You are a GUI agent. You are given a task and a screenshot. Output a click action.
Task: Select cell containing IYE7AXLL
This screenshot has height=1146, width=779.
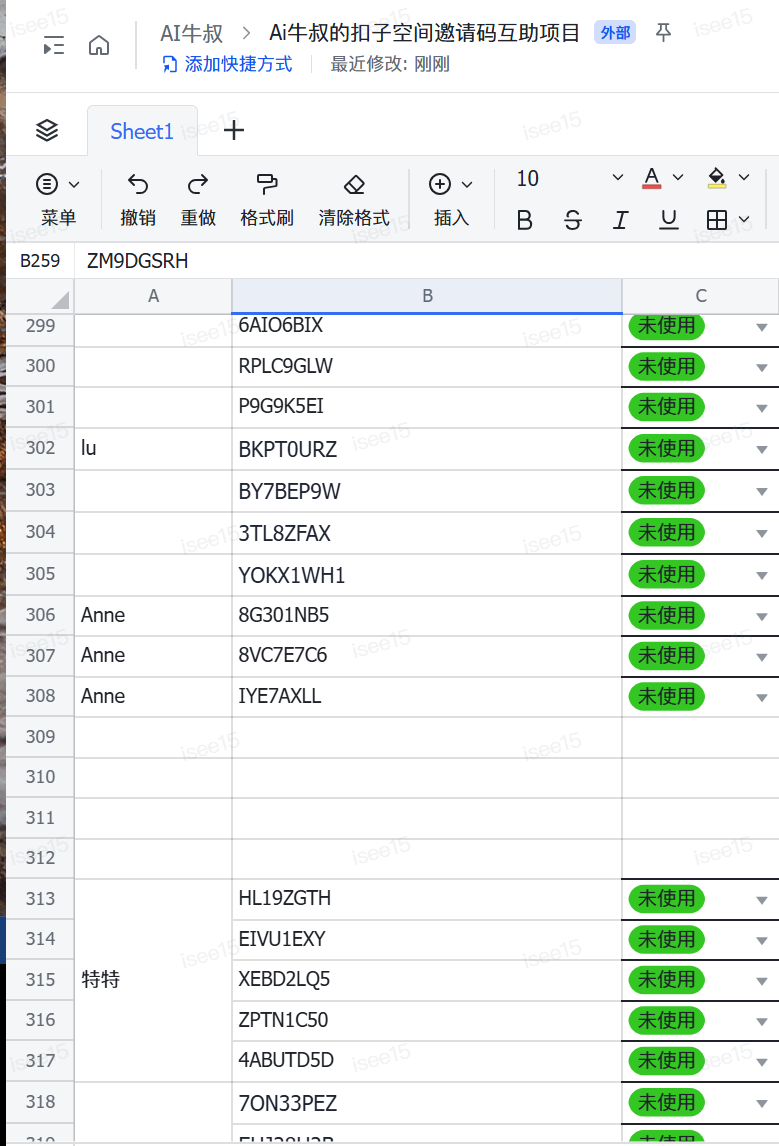427,697
